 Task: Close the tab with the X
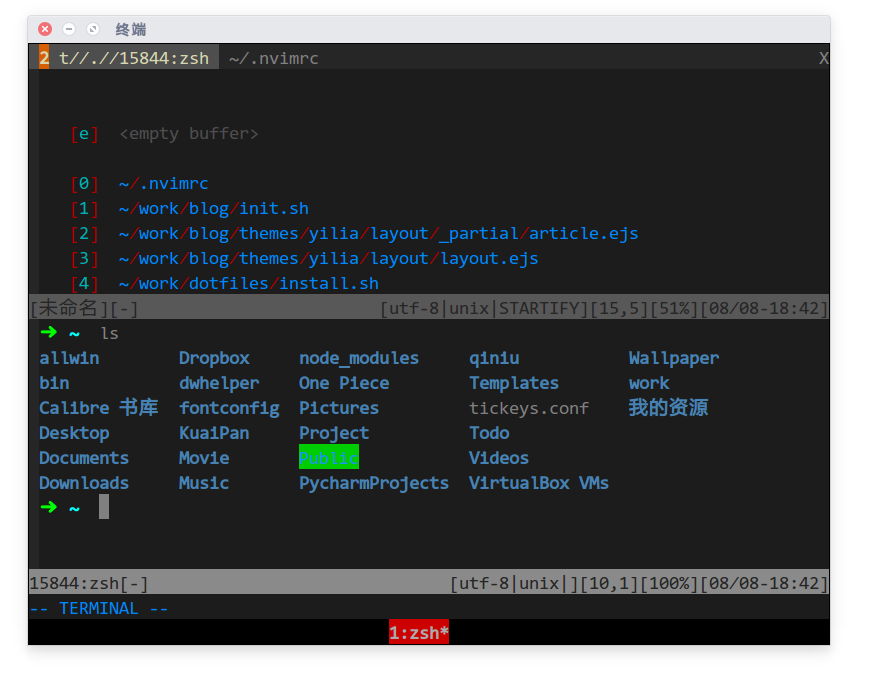(823, 58)
